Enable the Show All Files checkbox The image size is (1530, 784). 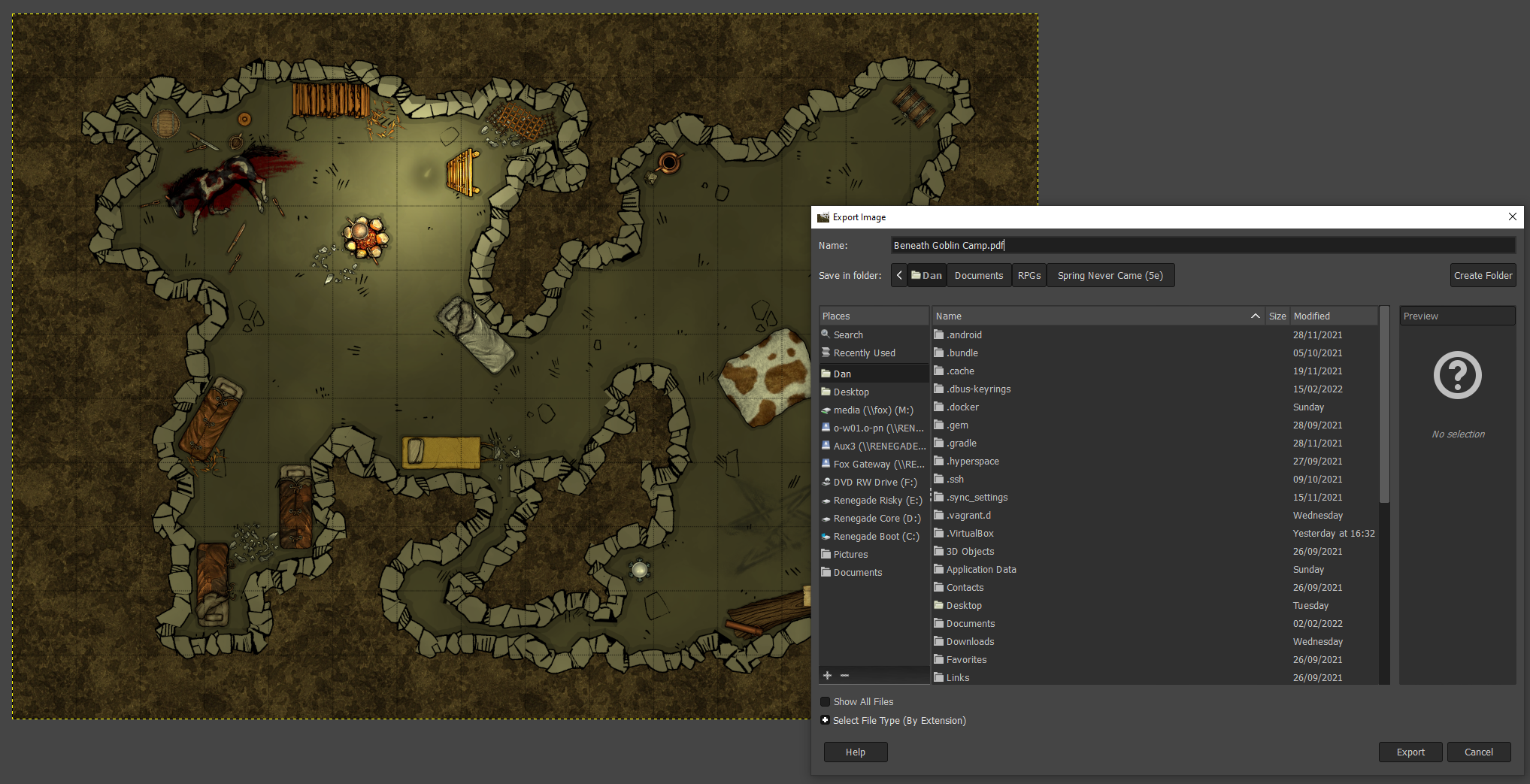826,702
